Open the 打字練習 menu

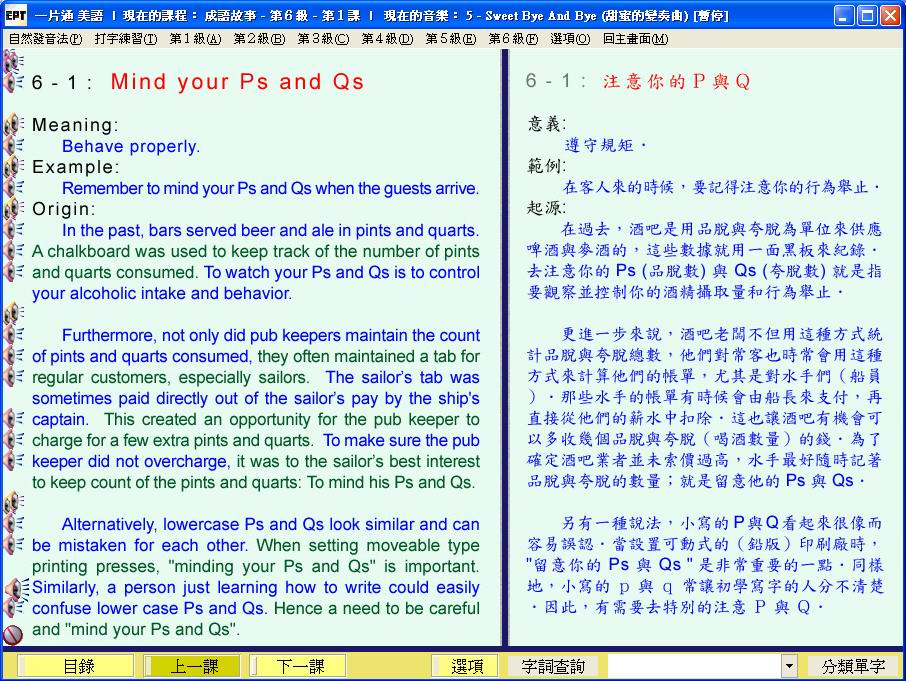click(x=126, y=39)
